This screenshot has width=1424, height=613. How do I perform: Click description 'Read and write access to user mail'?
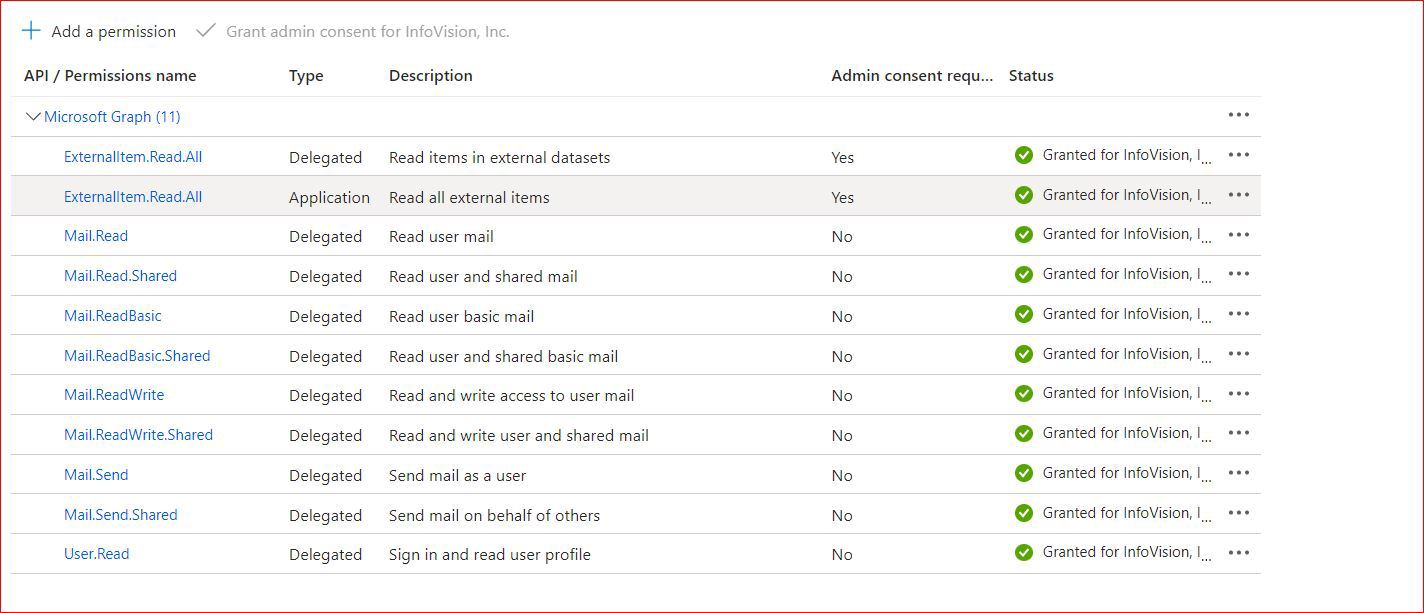(511, 396)
